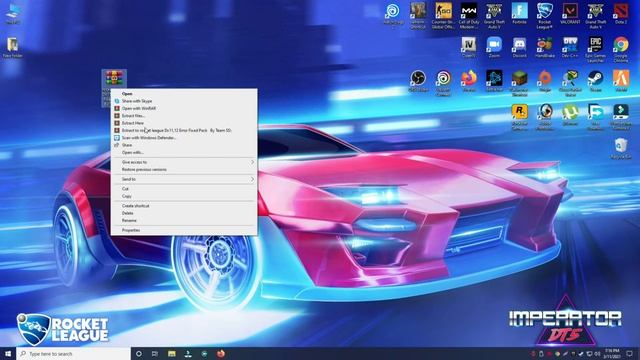Open Google Chrome from the desktop

pos(620,49)
